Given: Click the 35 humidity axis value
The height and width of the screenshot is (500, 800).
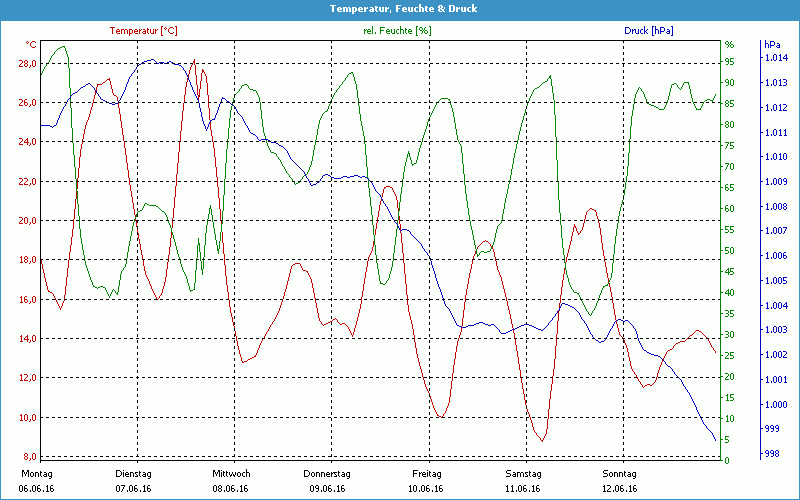Looking at the screenshot, I should click(730, 314).
